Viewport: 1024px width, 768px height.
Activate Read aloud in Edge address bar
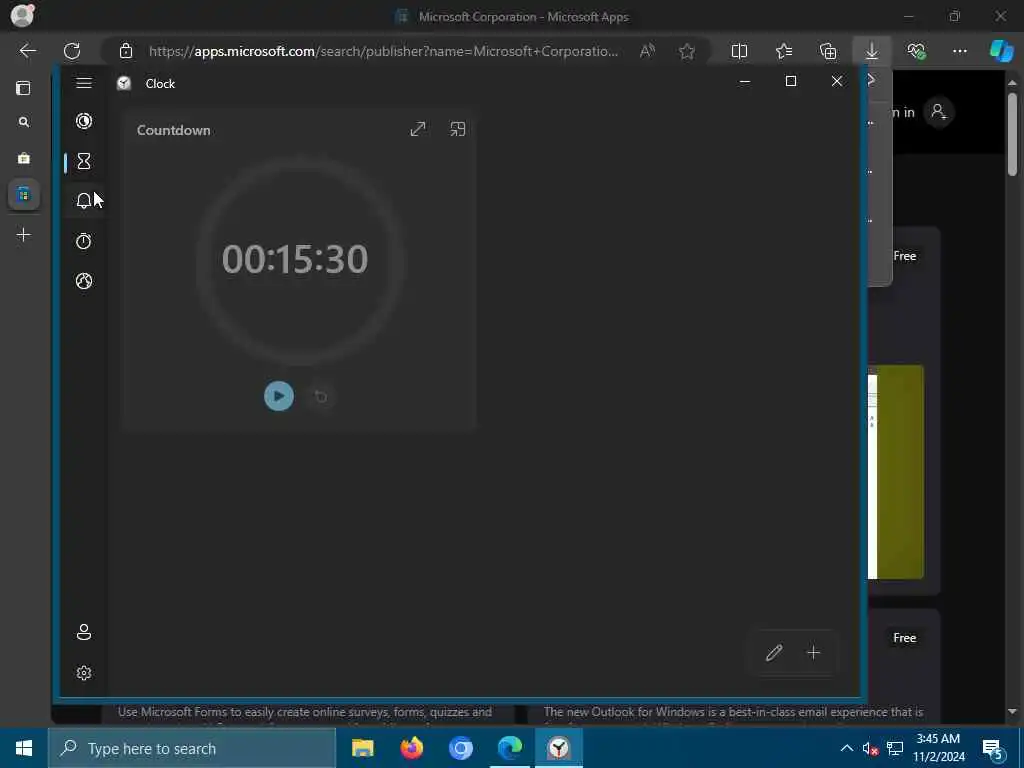tap(647, 51)
